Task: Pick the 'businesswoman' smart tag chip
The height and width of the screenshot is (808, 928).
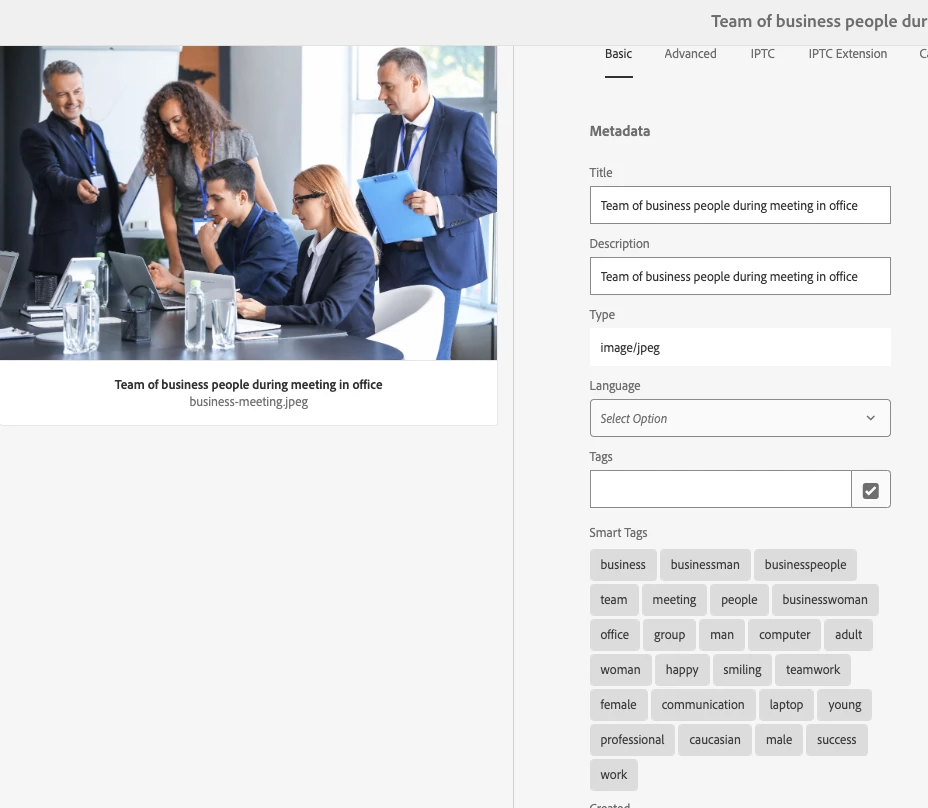Action: coord(825,600)
